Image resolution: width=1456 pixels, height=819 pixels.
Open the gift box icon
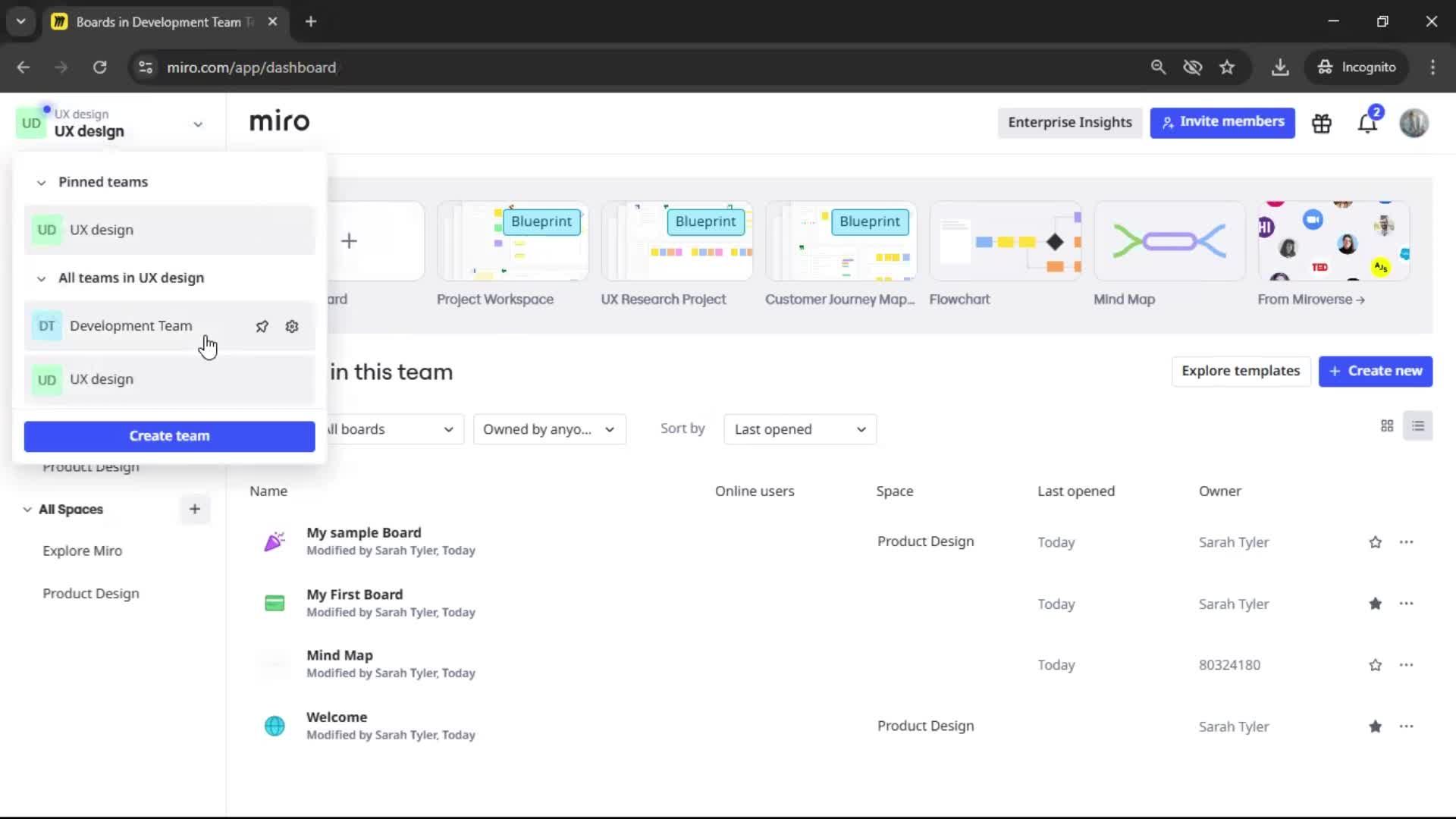coord(1322,123)
